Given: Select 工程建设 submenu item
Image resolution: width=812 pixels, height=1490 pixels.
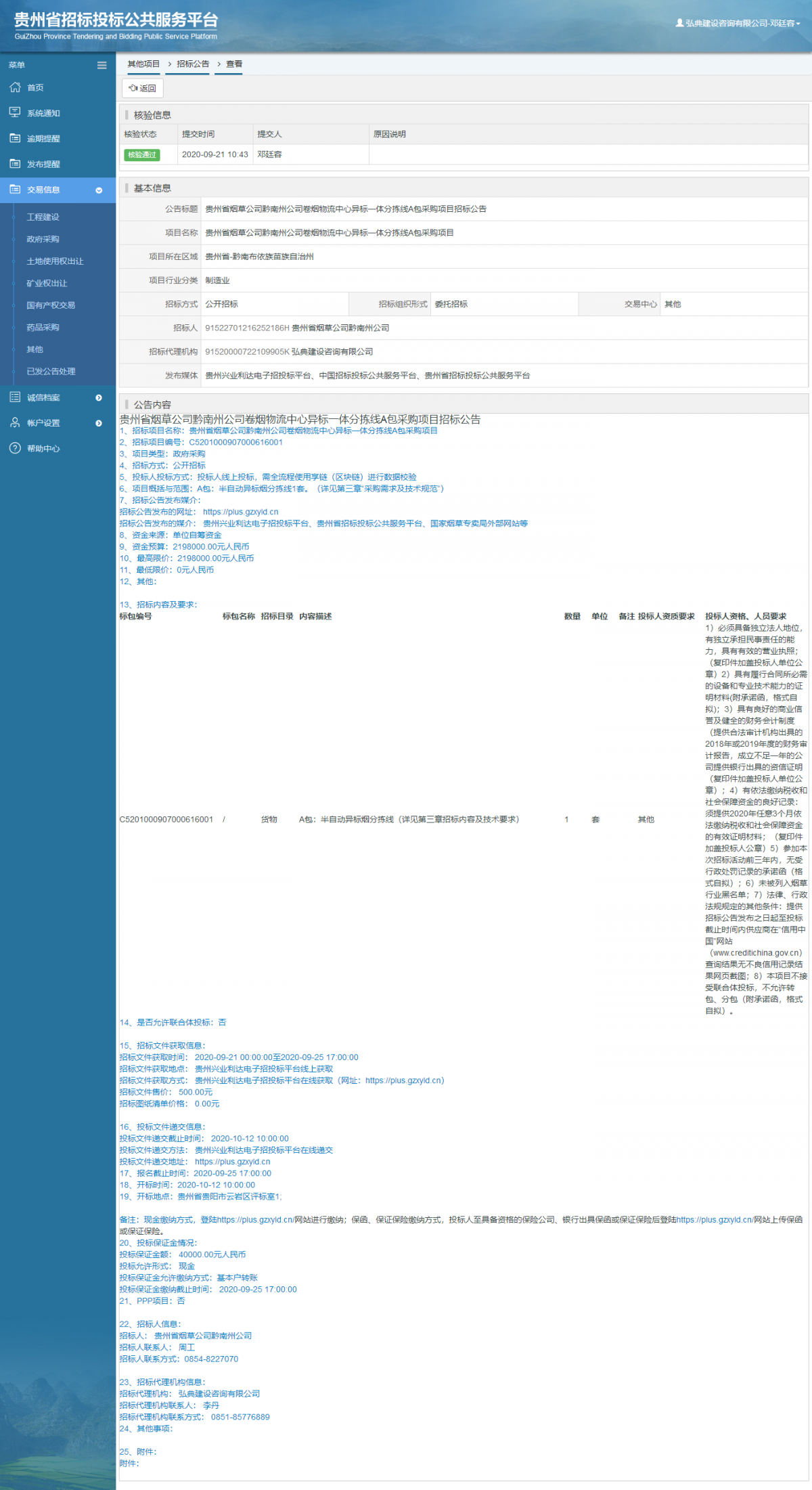Looking at the screenshot, I should (x=43, y=217).
